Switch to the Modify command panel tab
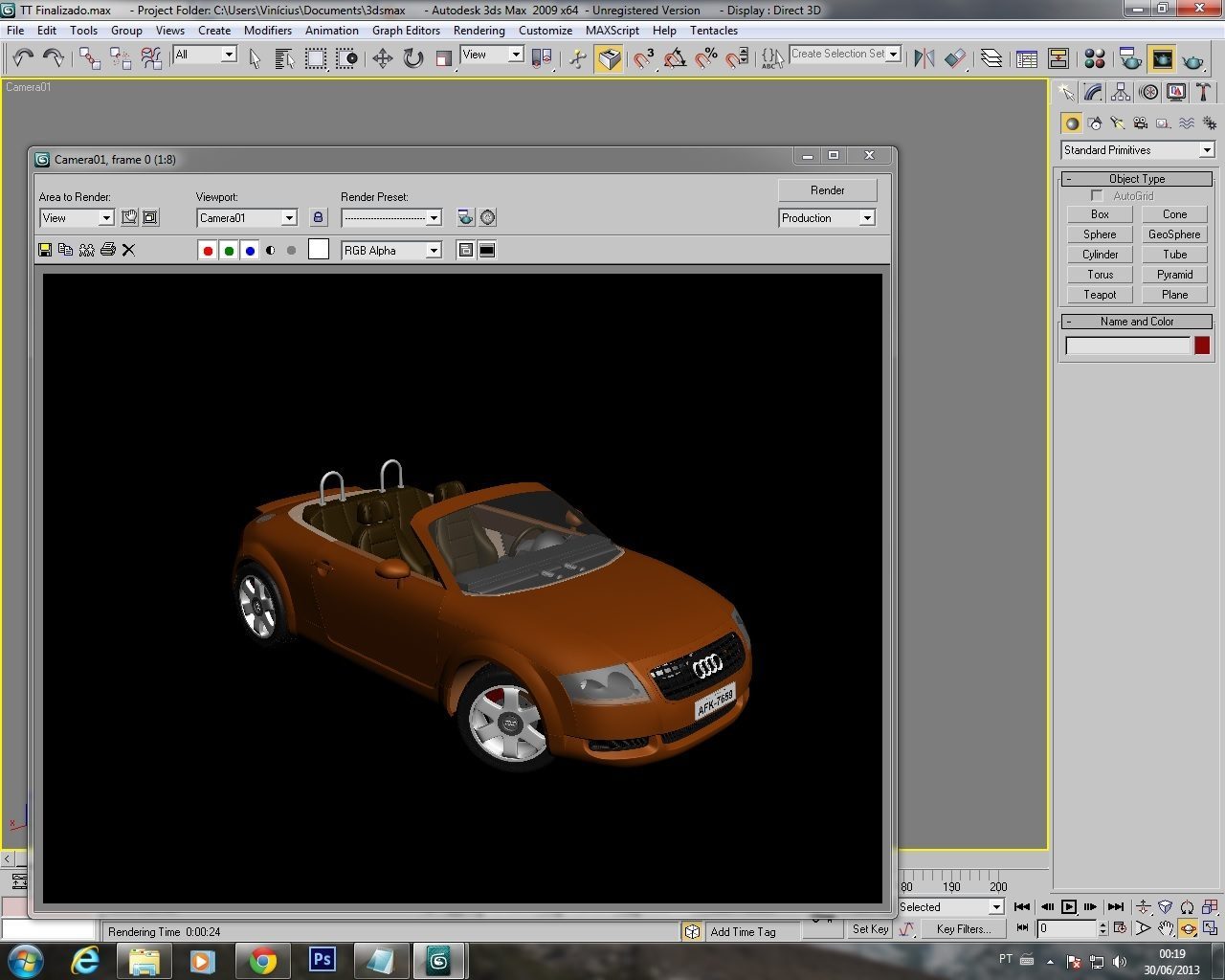 tap(1093, 93)
